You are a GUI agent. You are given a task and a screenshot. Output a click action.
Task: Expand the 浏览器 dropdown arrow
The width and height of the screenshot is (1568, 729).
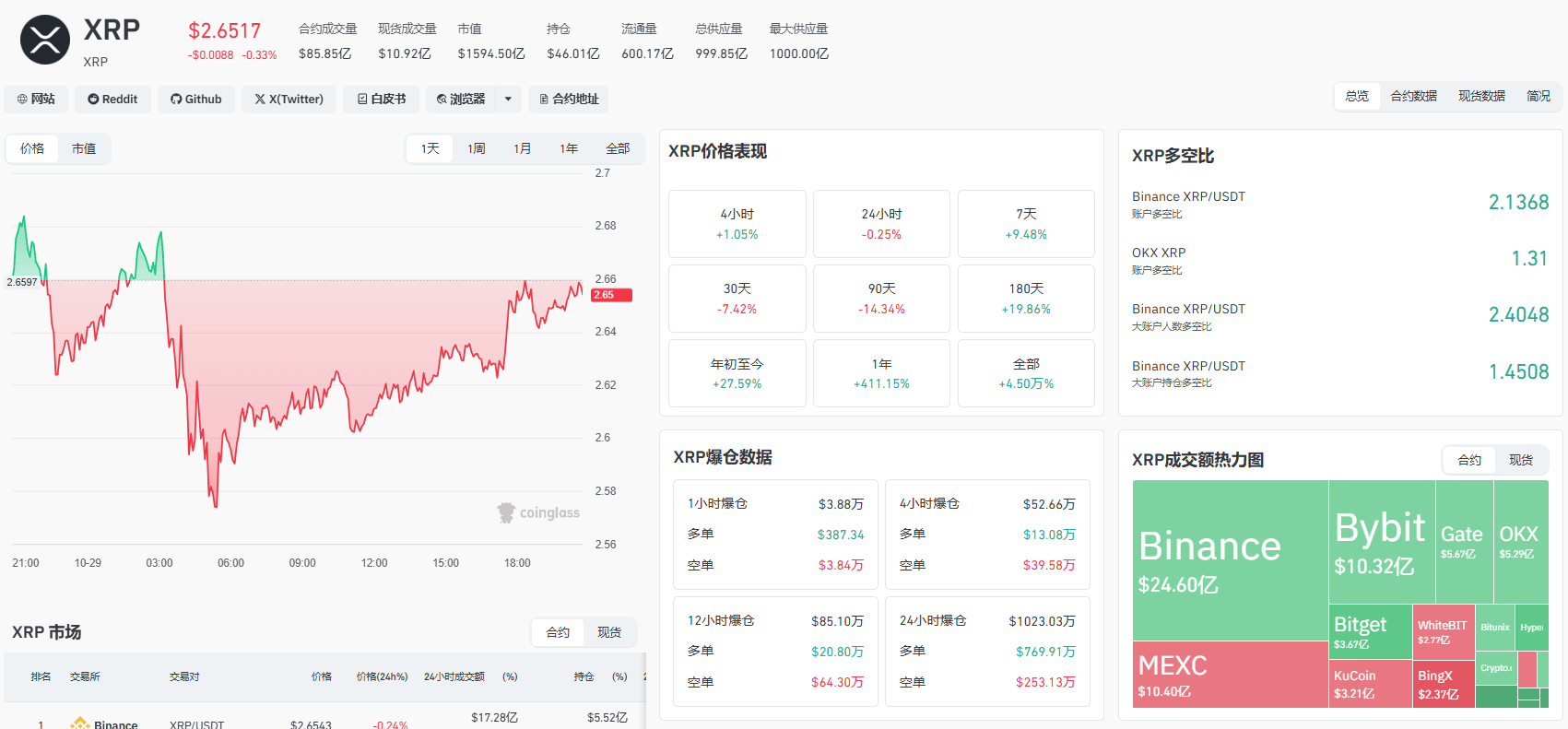tap(508, 99)
